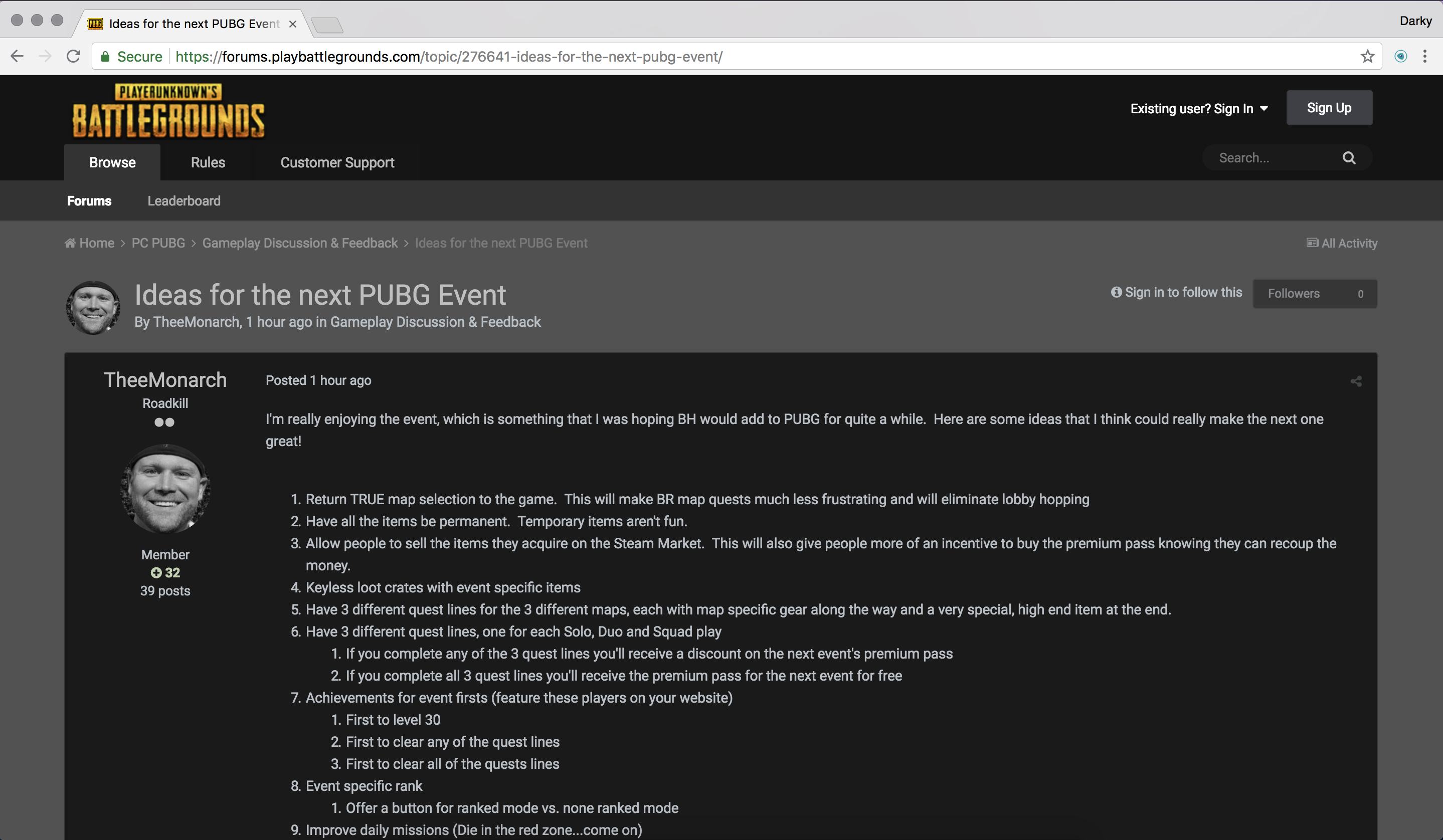Click the Darky profile name in Chrome
The image size is (1443, 840).
[1415, 21]
